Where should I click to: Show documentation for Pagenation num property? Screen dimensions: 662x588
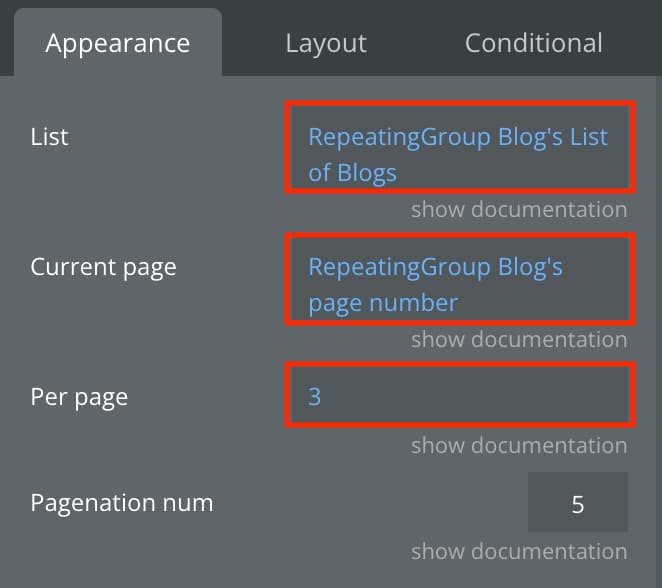pos(519,552)
